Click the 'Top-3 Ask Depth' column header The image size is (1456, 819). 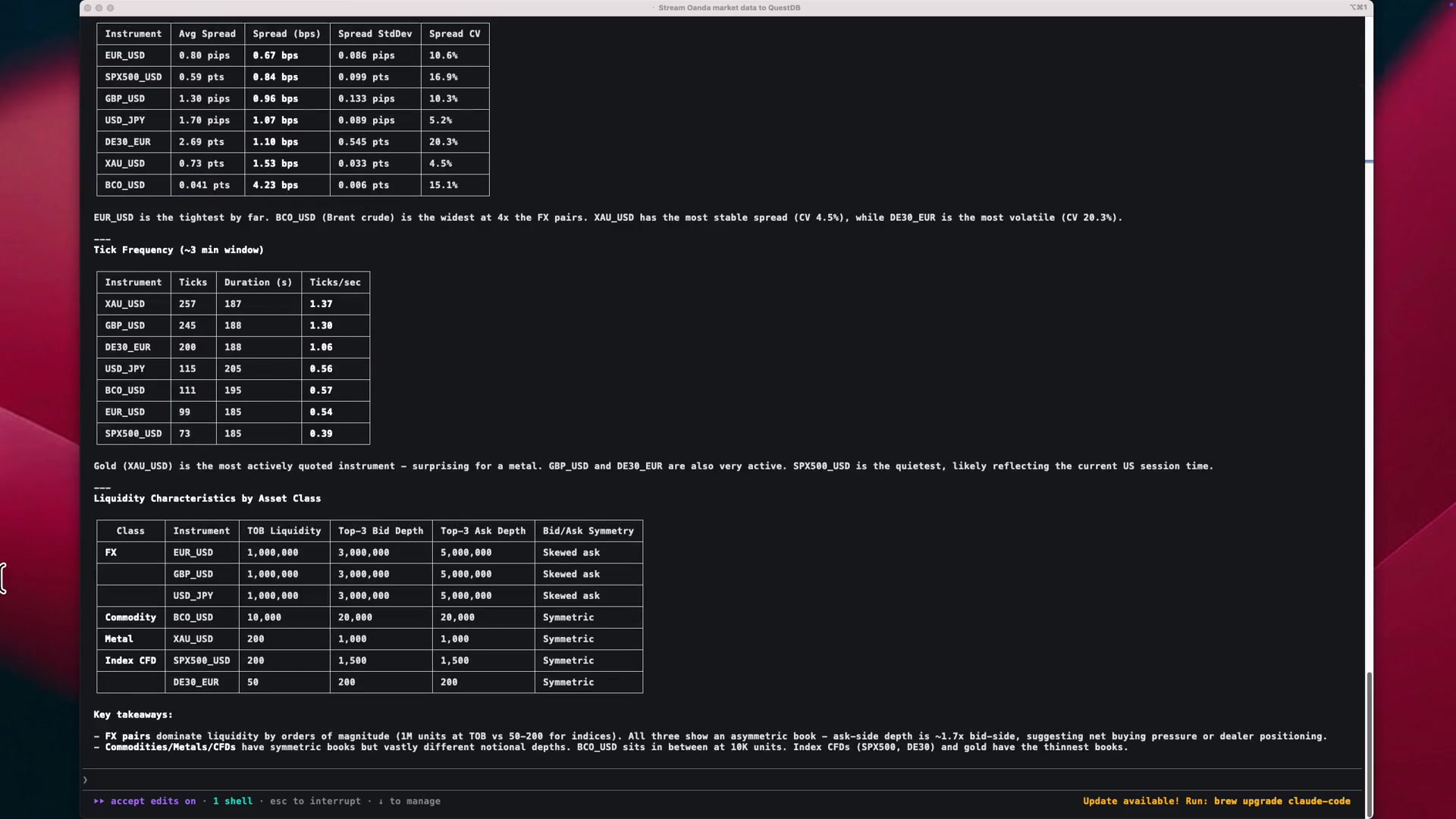pyautogui.click(x=483, y=531)
